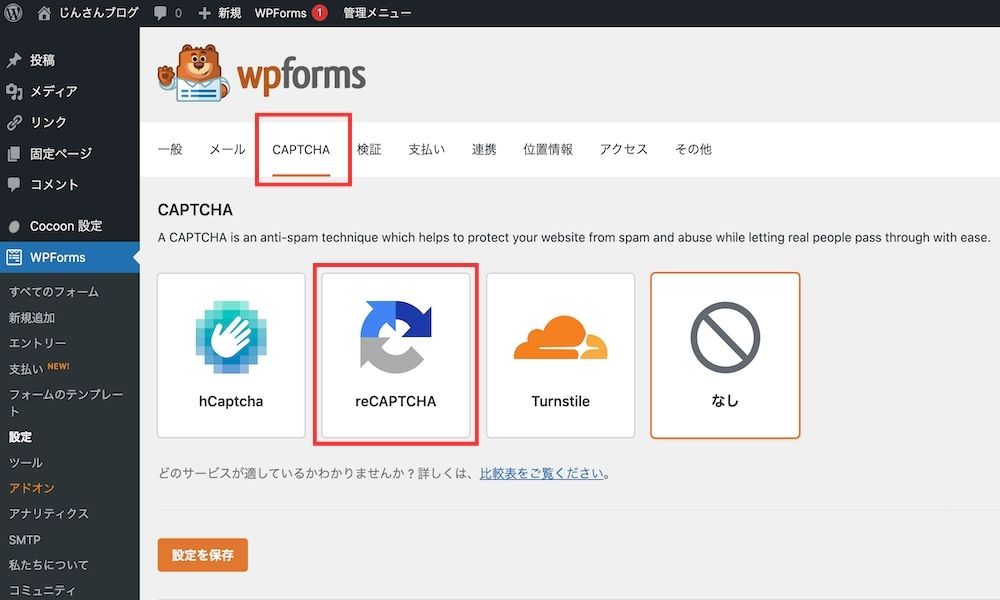Select the hCaptcha hand logo
The image size is (1000, 600).
click(231, 337)
